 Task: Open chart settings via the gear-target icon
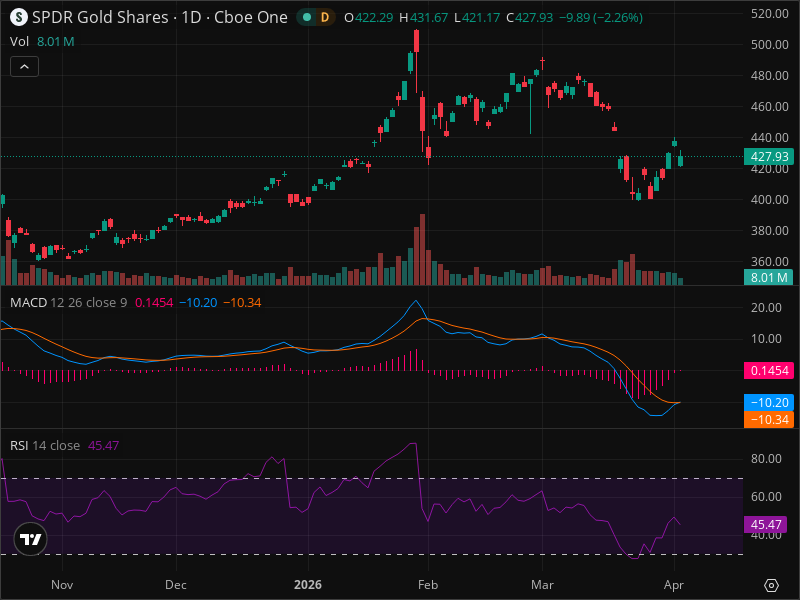pyautogui.click(x=771, y=585)
